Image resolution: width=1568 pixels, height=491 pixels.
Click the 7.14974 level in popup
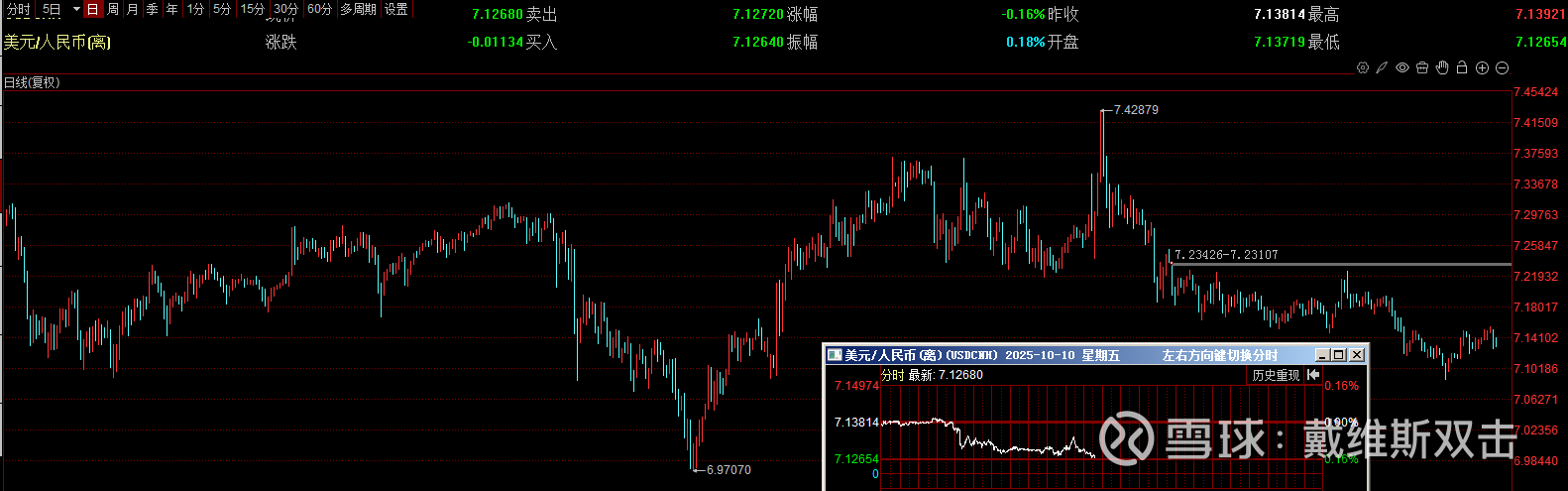pos(856,386)
